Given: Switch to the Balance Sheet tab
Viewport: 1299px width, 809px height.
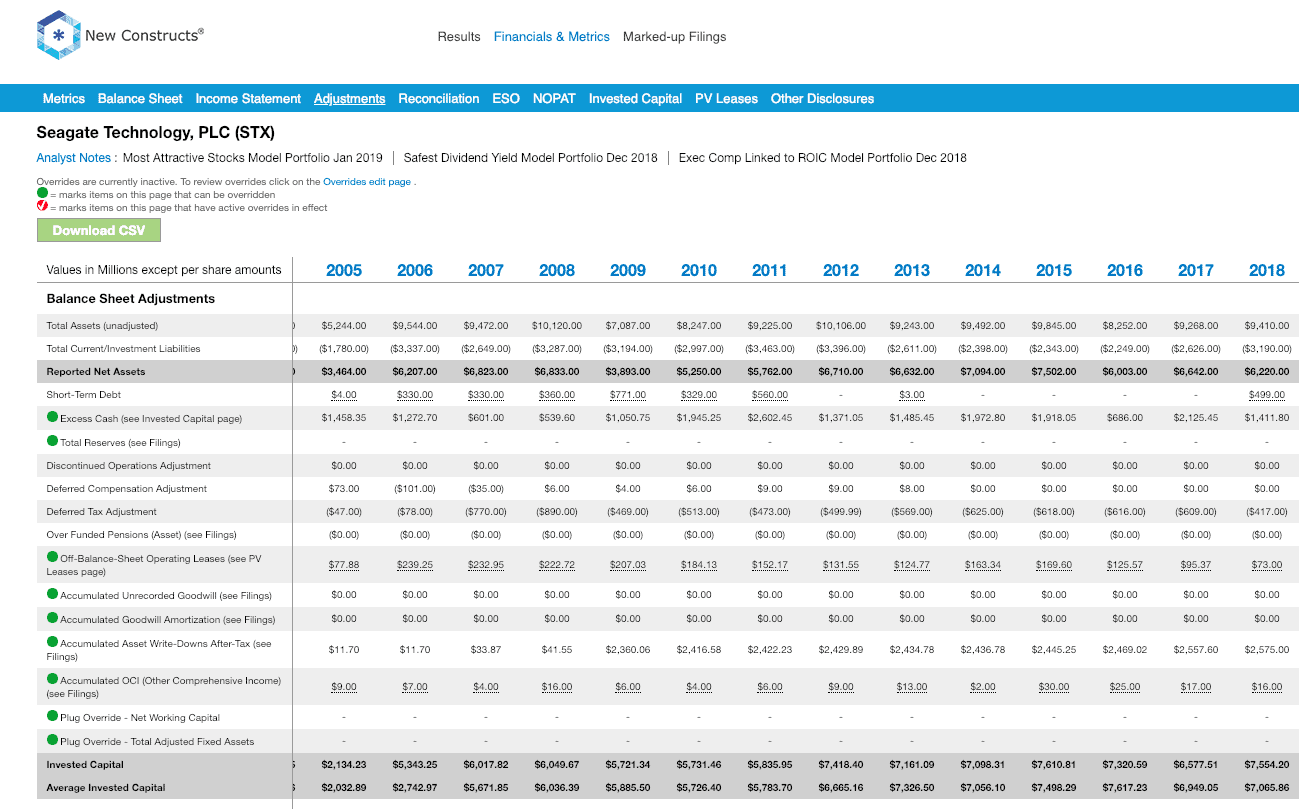Looking at the screenshot, I should [140, 98].
